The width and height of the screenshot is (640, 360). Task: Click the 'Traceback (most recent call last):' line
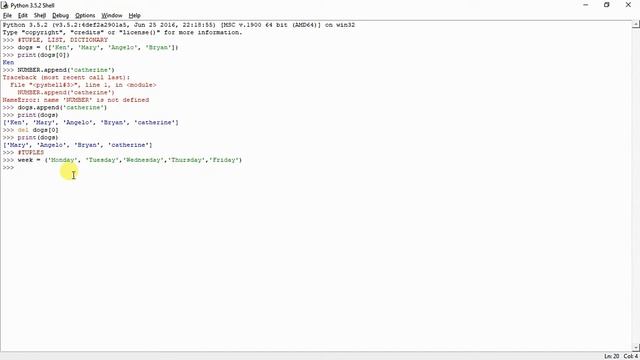coord(66,78)
